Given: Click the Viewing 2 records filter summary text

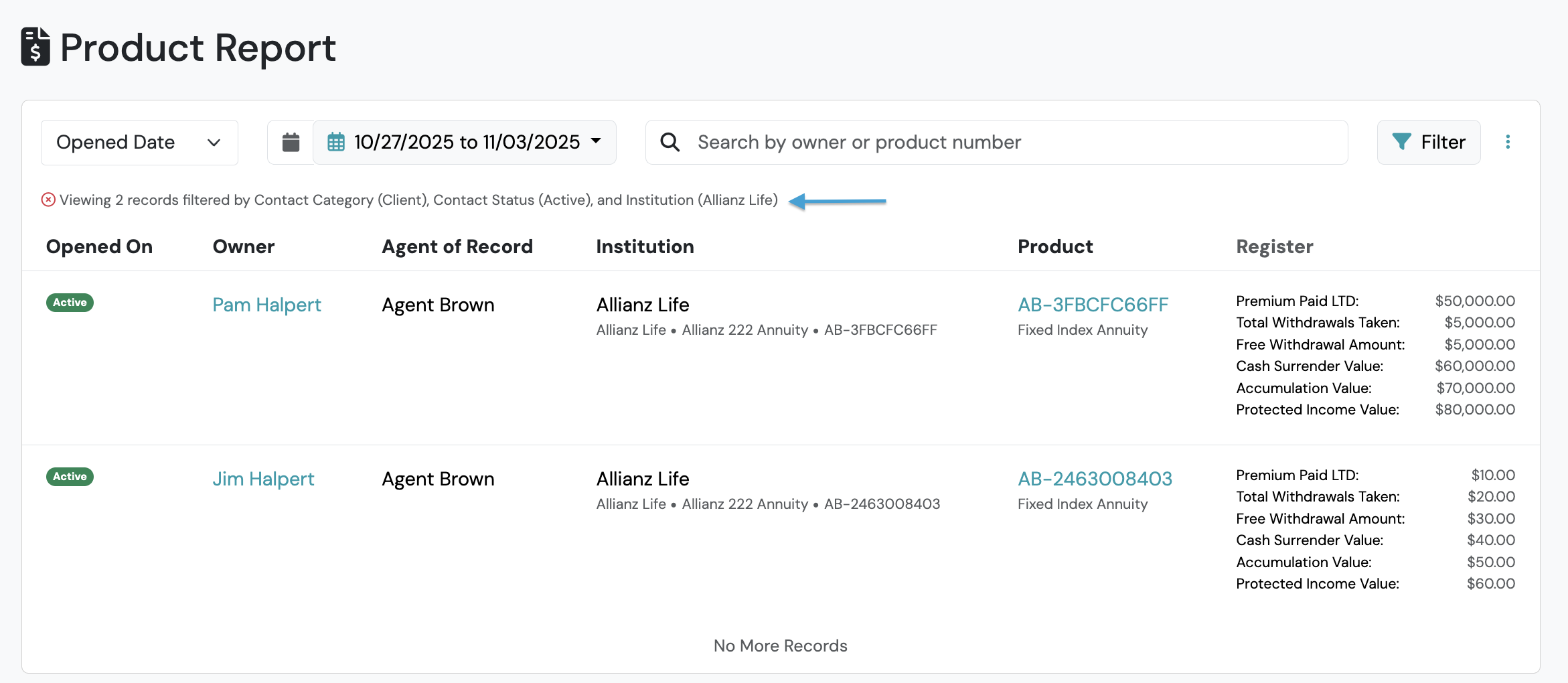Looking at the screenshot, I should tap(418, 200).
